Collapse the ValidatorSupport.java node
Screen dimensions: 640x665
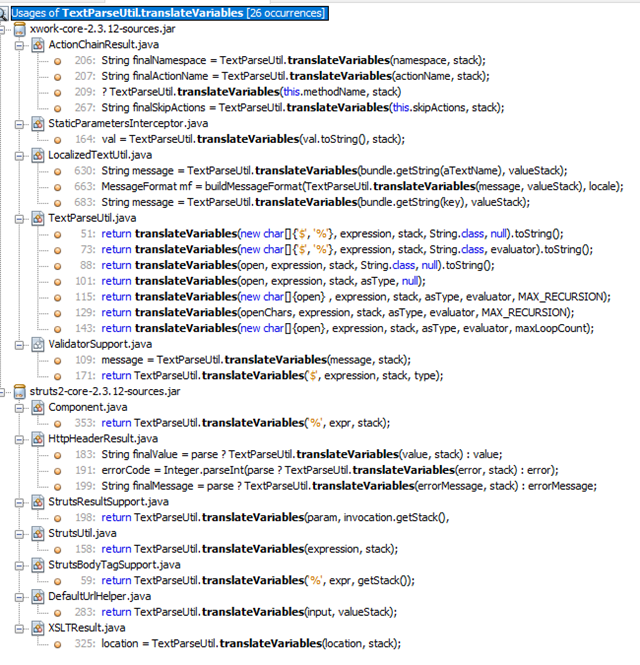[19, 345]
